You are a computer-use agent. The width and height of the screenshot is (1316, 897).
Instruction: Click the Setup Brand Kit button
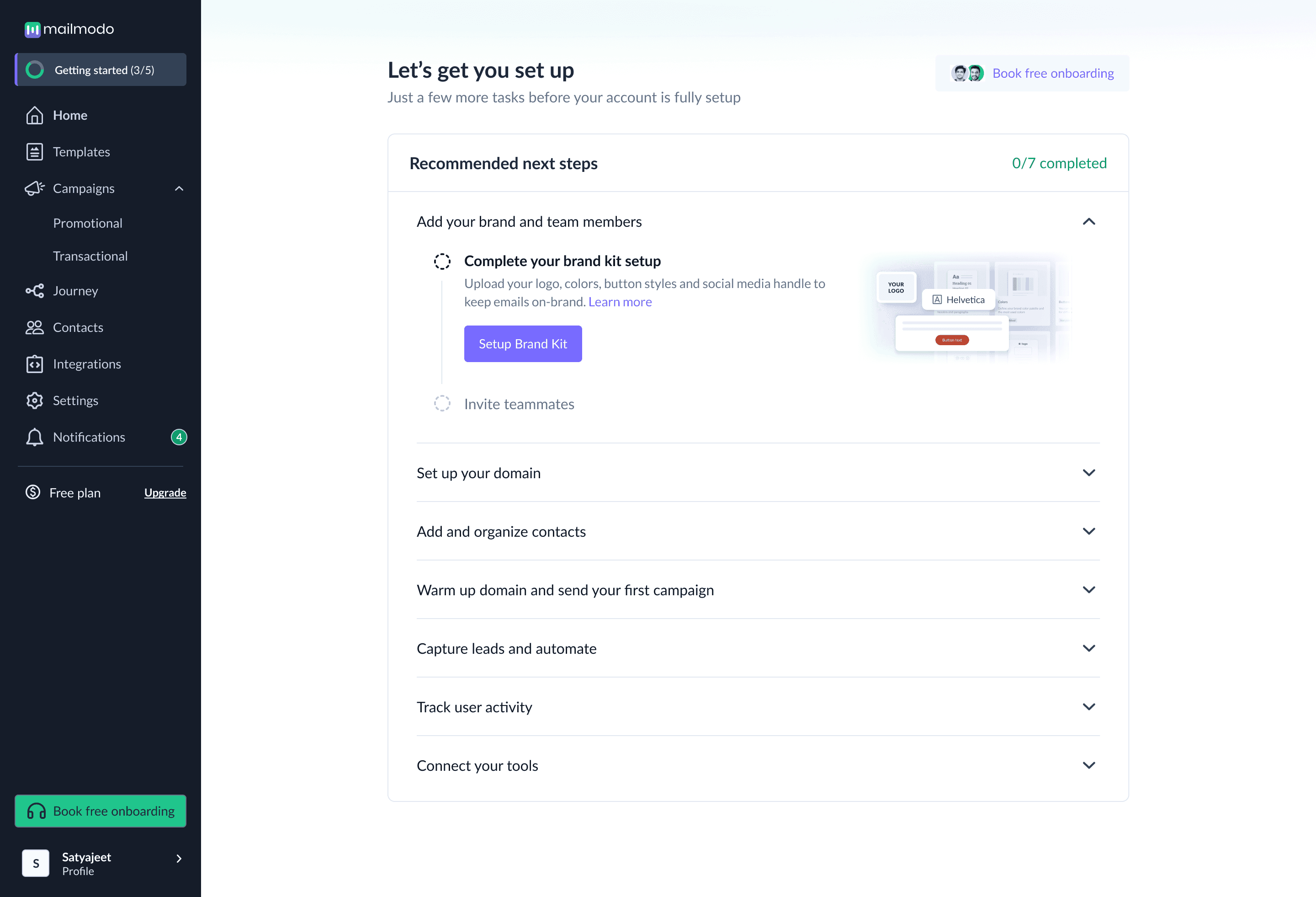tap(523, 344)
